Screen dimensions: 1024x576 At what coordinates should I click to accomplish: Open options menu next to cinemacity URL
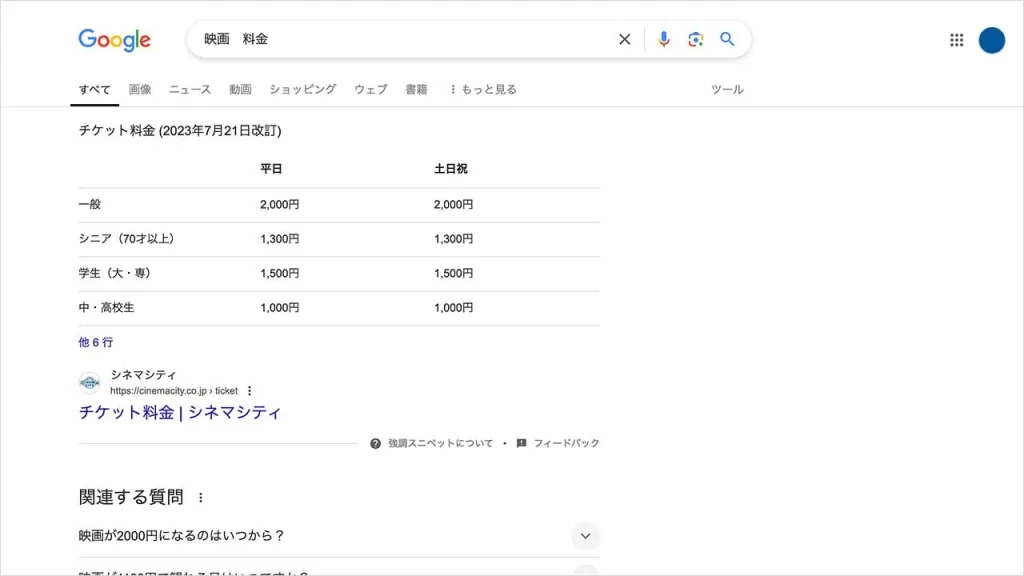pos(250,391)
